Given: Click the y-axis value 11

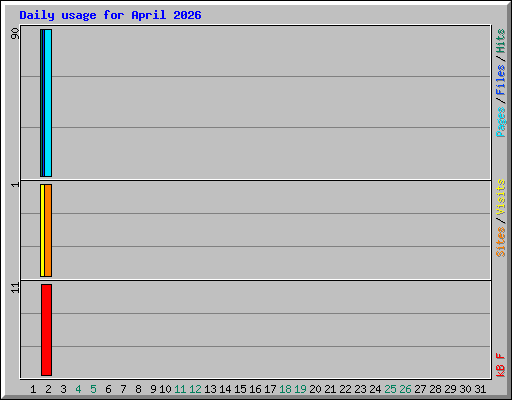Looking at the screenshot, I should click(15, 288).
